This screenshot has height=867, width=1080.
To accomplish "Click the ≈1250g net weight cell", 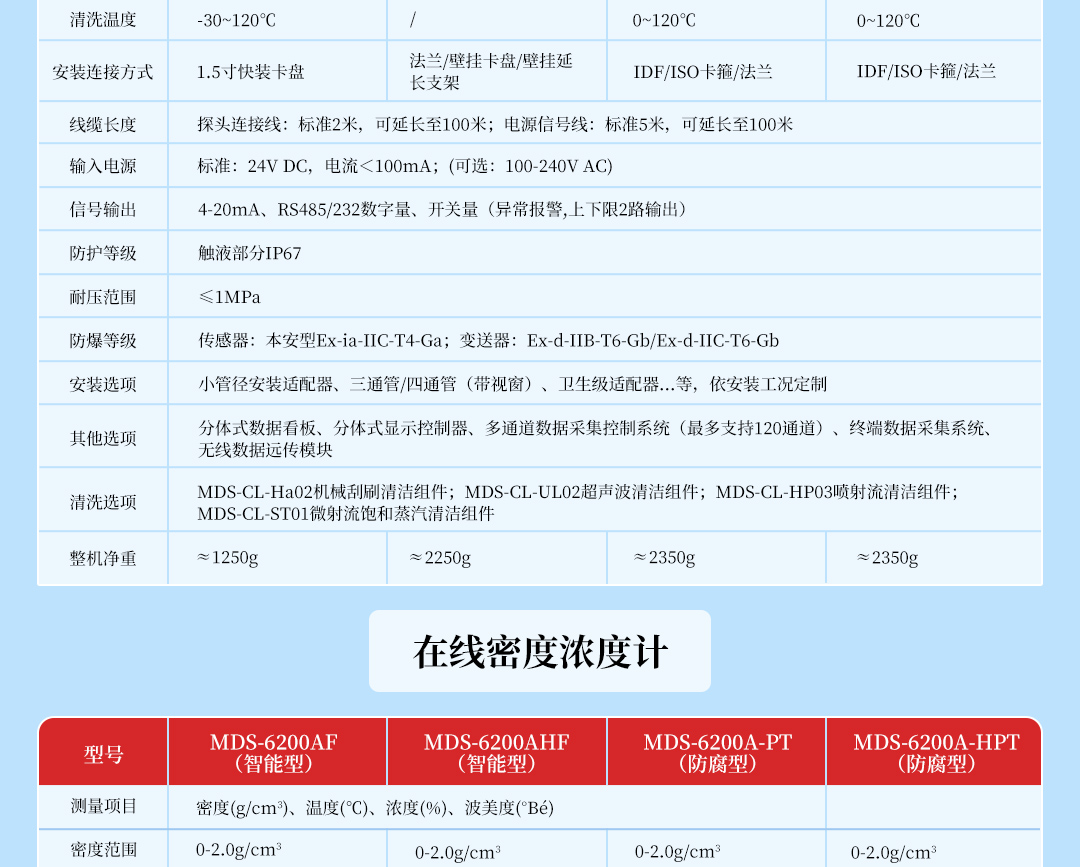I will point(228,558).
